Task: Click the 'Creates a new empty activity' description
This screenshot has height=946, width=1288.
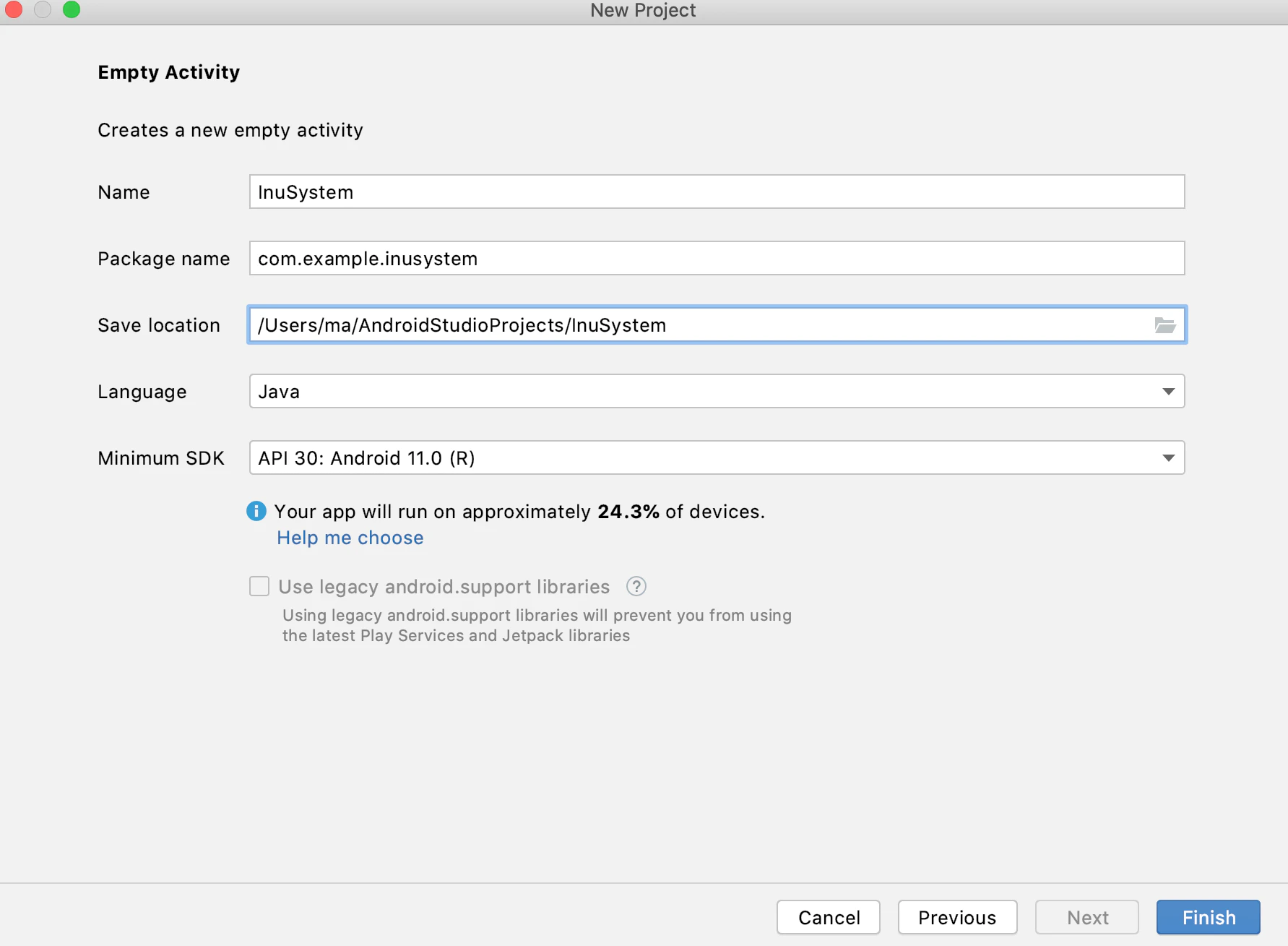Action: coord(230,130)
